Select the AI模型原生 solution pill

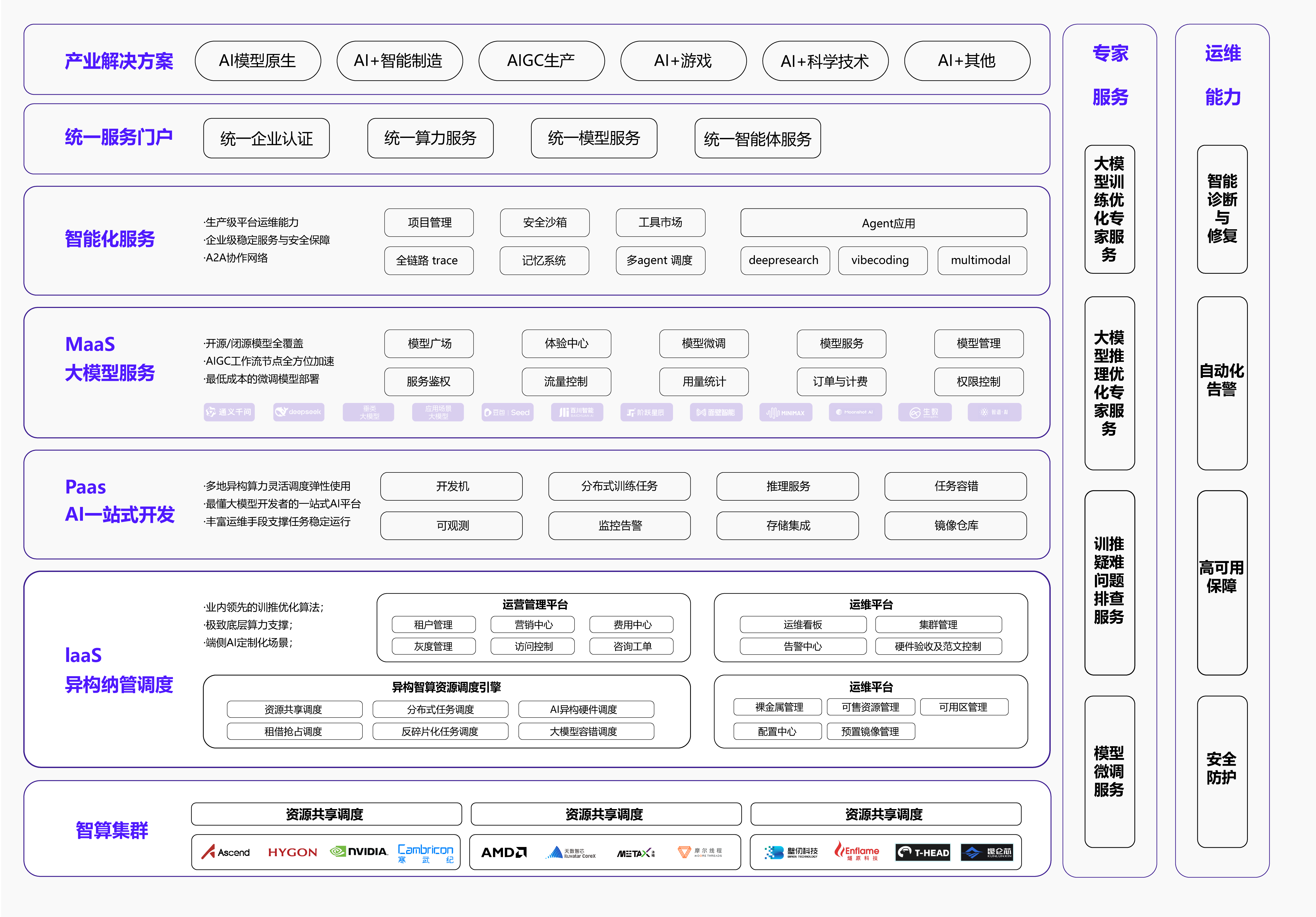click(258, 61)
